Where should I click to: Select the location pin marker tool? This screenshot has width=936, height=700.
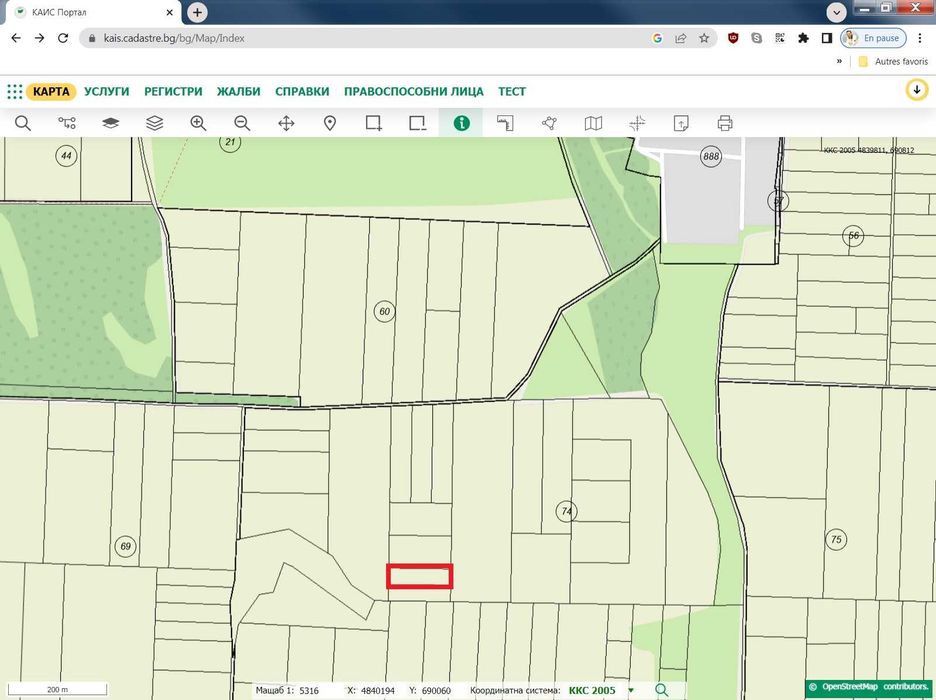pyautogui.click(x=330, y=124)
